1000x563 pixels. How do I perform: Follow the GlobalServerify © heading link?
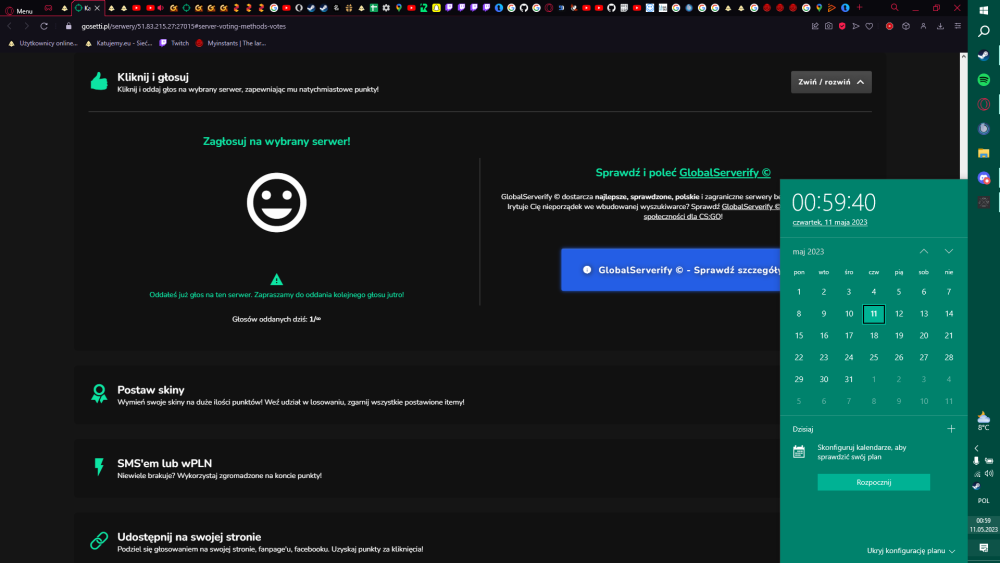724,173
